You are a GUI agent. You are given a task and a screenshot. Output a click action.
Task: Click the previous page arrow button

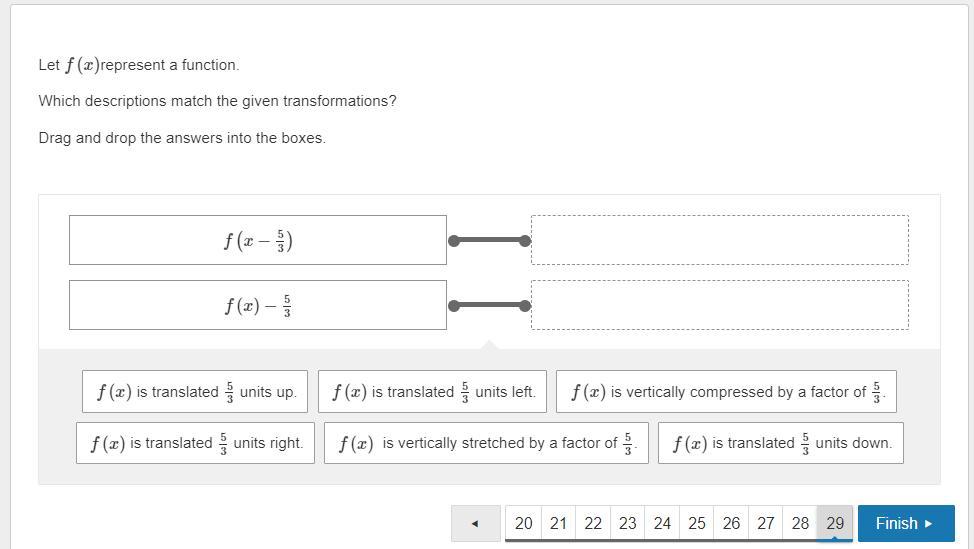tap(475, 523)
